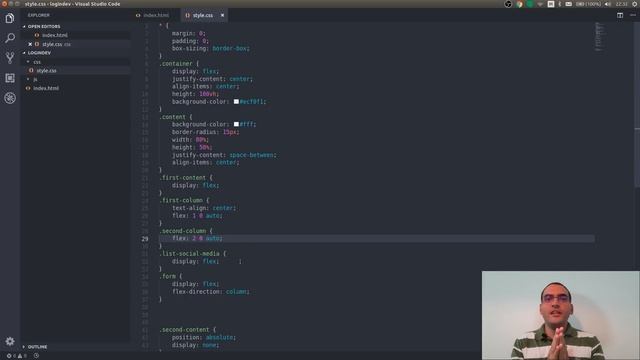
Task: Select style.css under css folder
Action: [46, 71]
